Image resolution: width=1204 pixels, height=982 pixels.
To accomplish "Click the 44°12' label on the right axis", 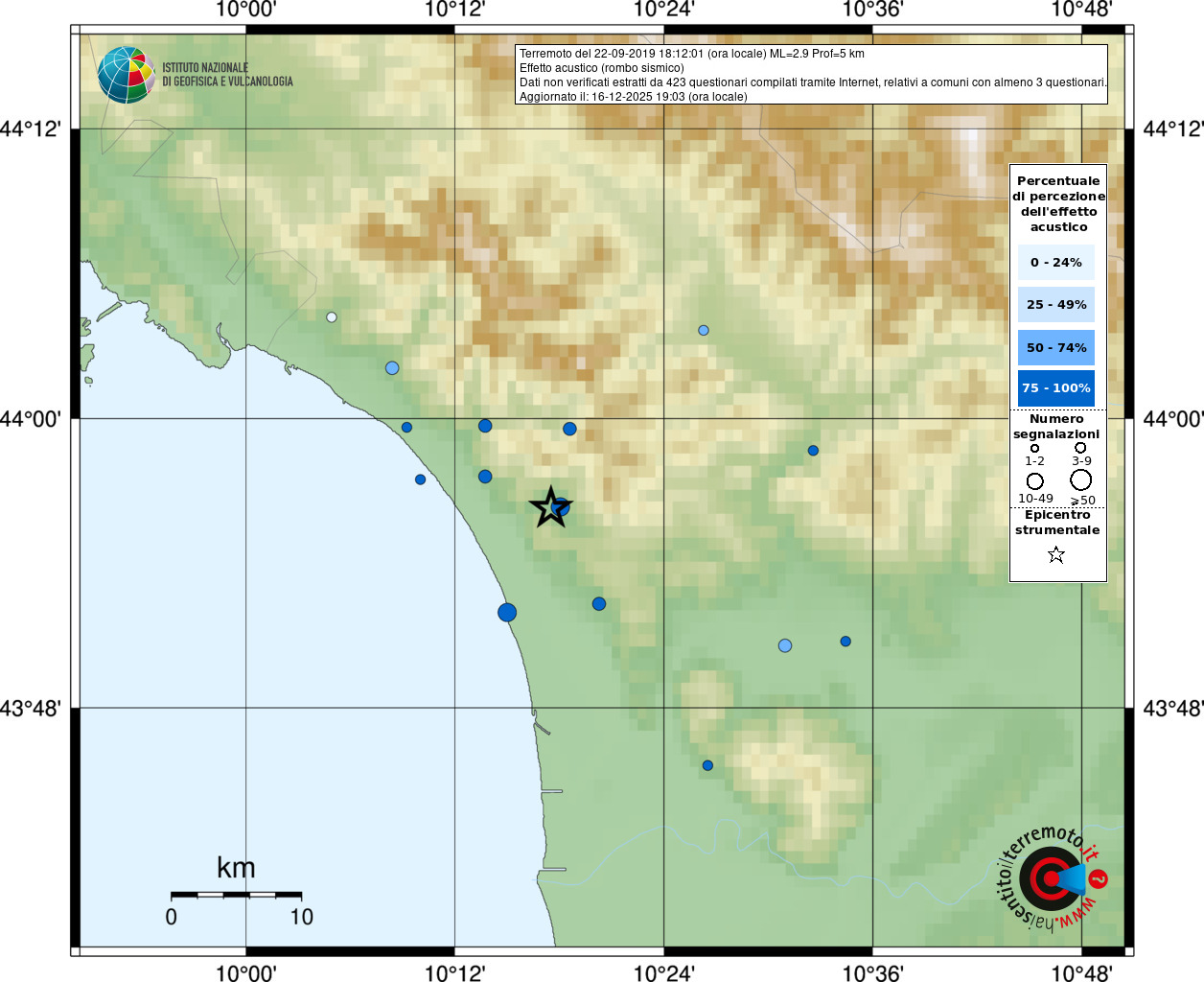I will click(x=1173, y=129).
